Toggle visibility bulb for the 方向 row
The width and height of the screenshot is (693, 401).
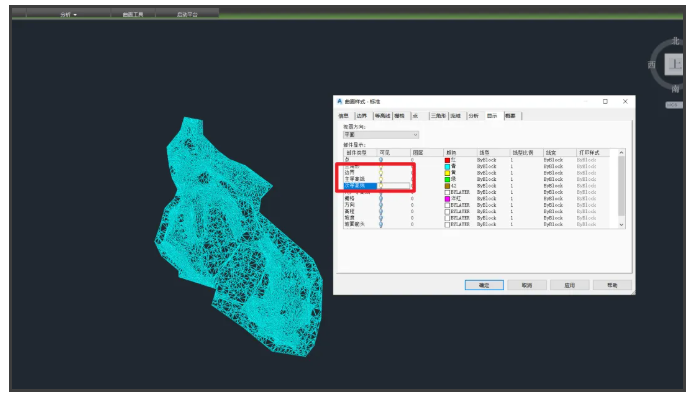click(x=381, y=205)
